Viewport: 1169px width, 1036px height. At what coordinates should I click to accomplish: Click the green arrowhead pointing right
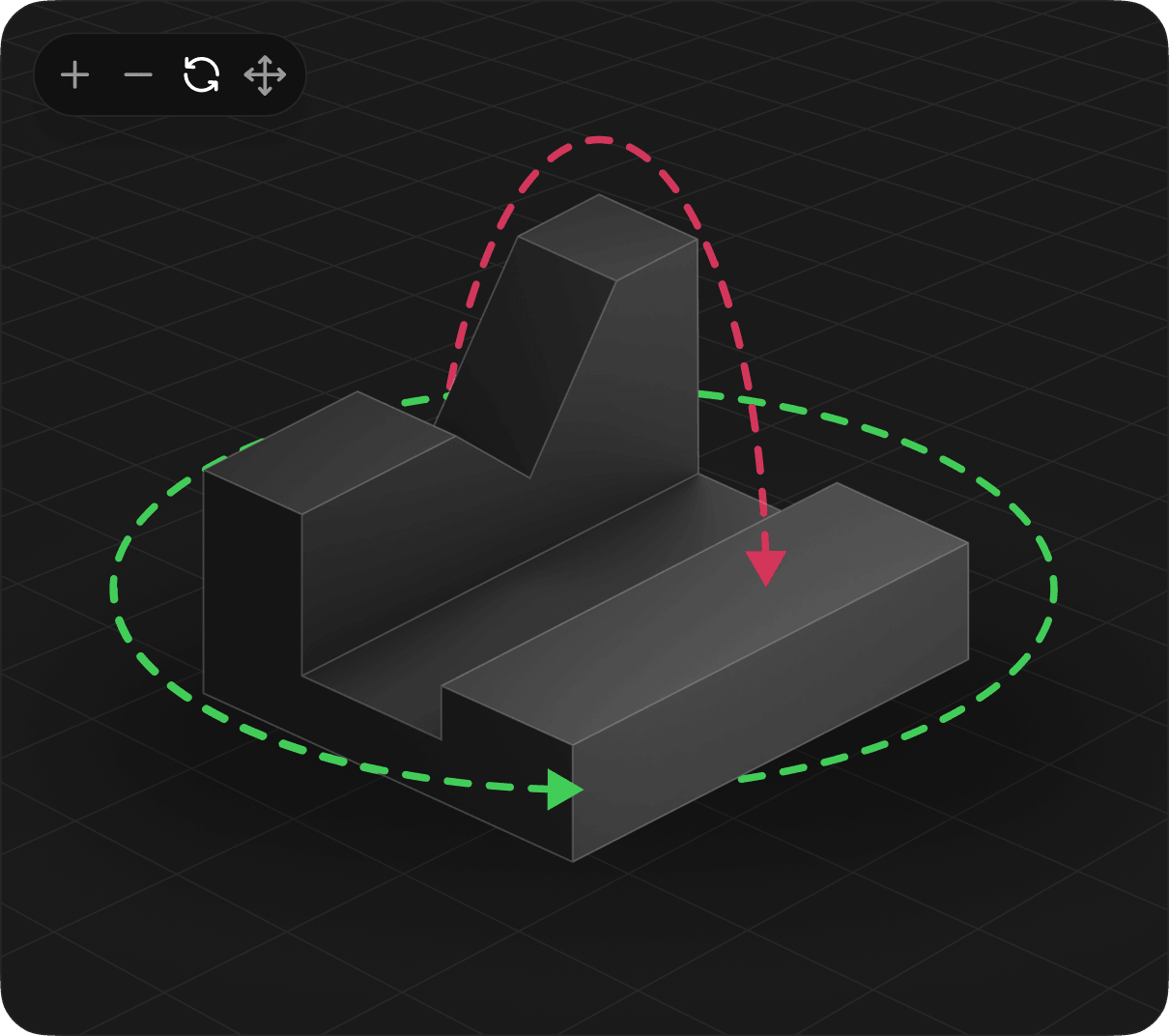coord(563,790)
